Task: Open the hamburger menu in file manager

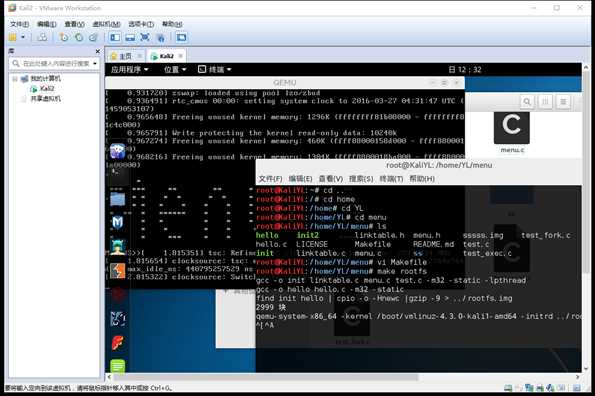Action: (x=563, y=102)
